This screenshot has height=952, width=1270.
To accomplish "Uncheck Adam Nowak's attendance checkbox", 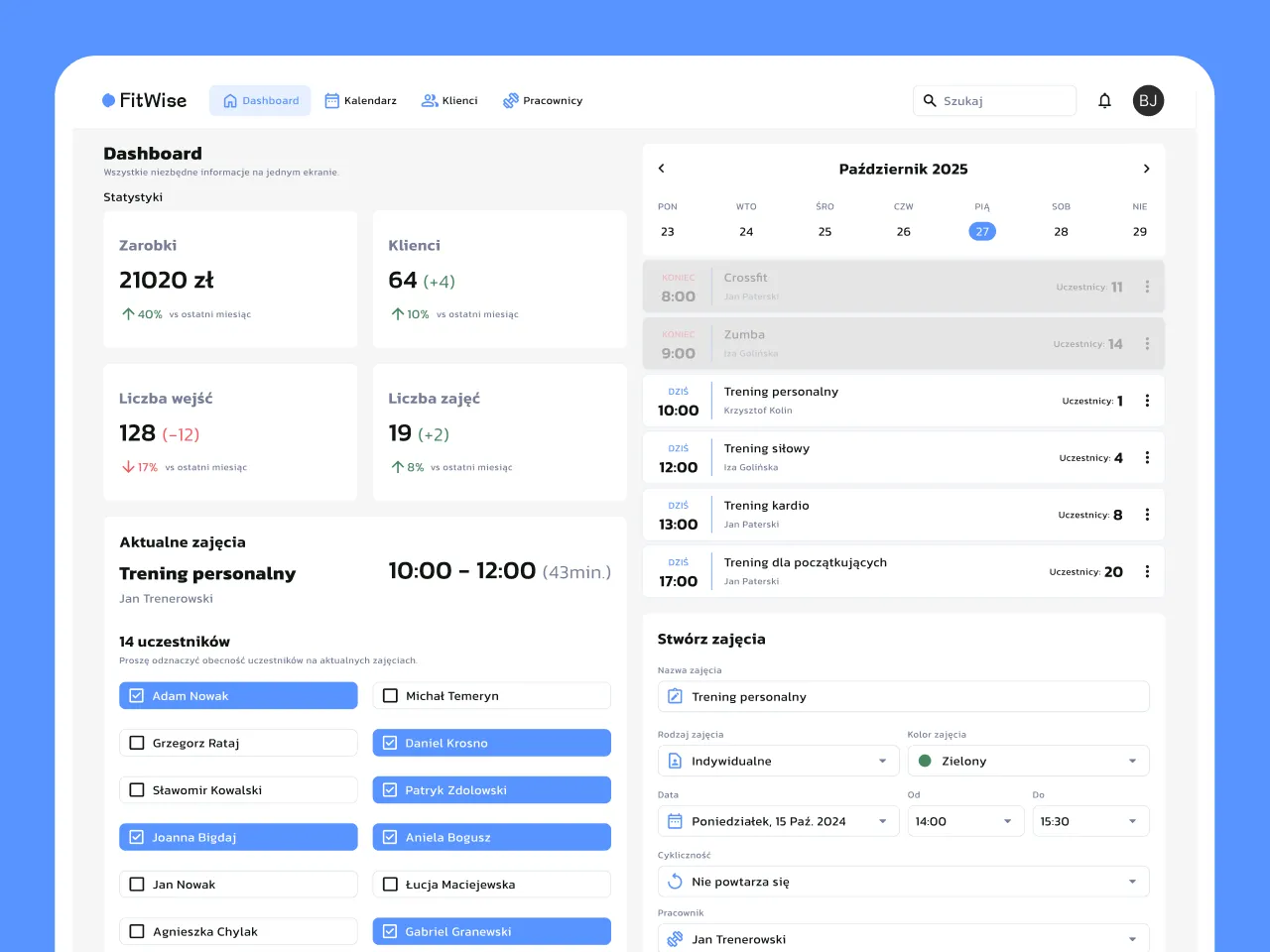I will tap(136, 695).
